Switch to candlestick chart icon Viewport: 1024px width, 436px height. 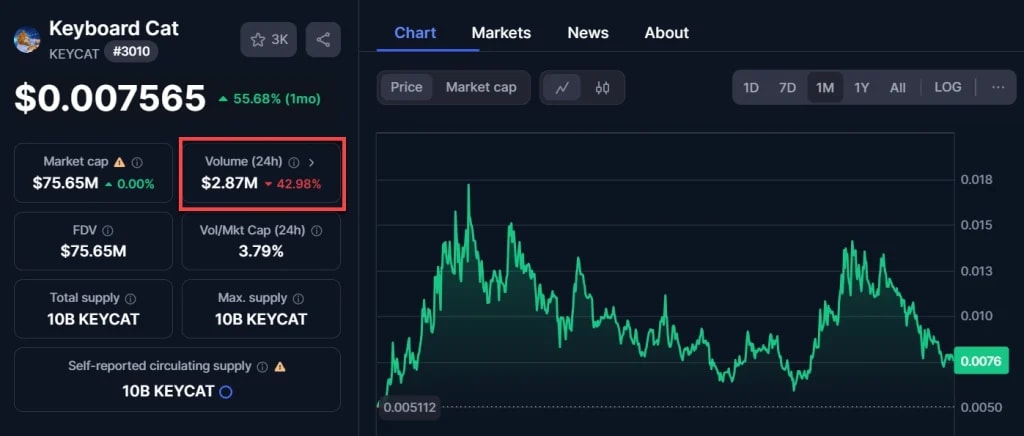(x=602, y=87)
